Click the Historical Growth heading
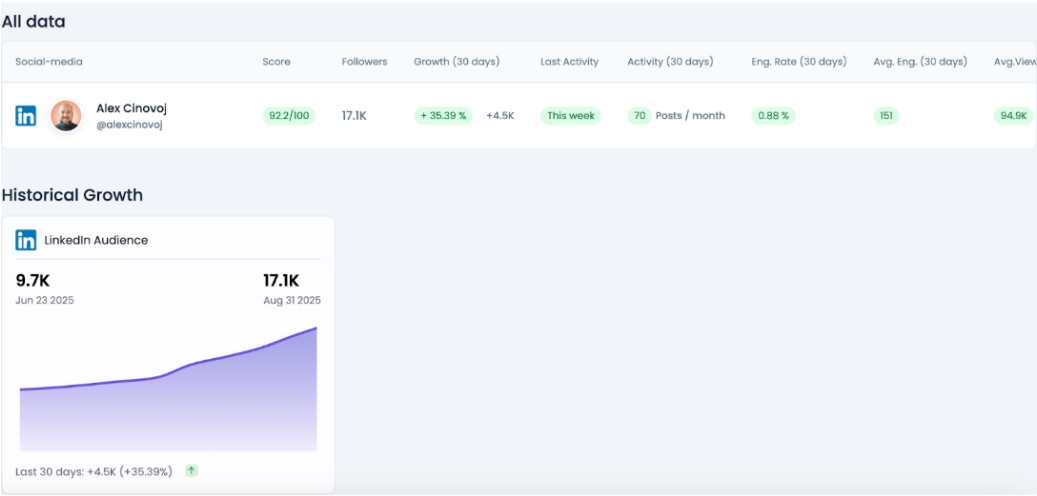Image resolution: width=1037 pixels, height=496 pixels. tap(72, 195)
